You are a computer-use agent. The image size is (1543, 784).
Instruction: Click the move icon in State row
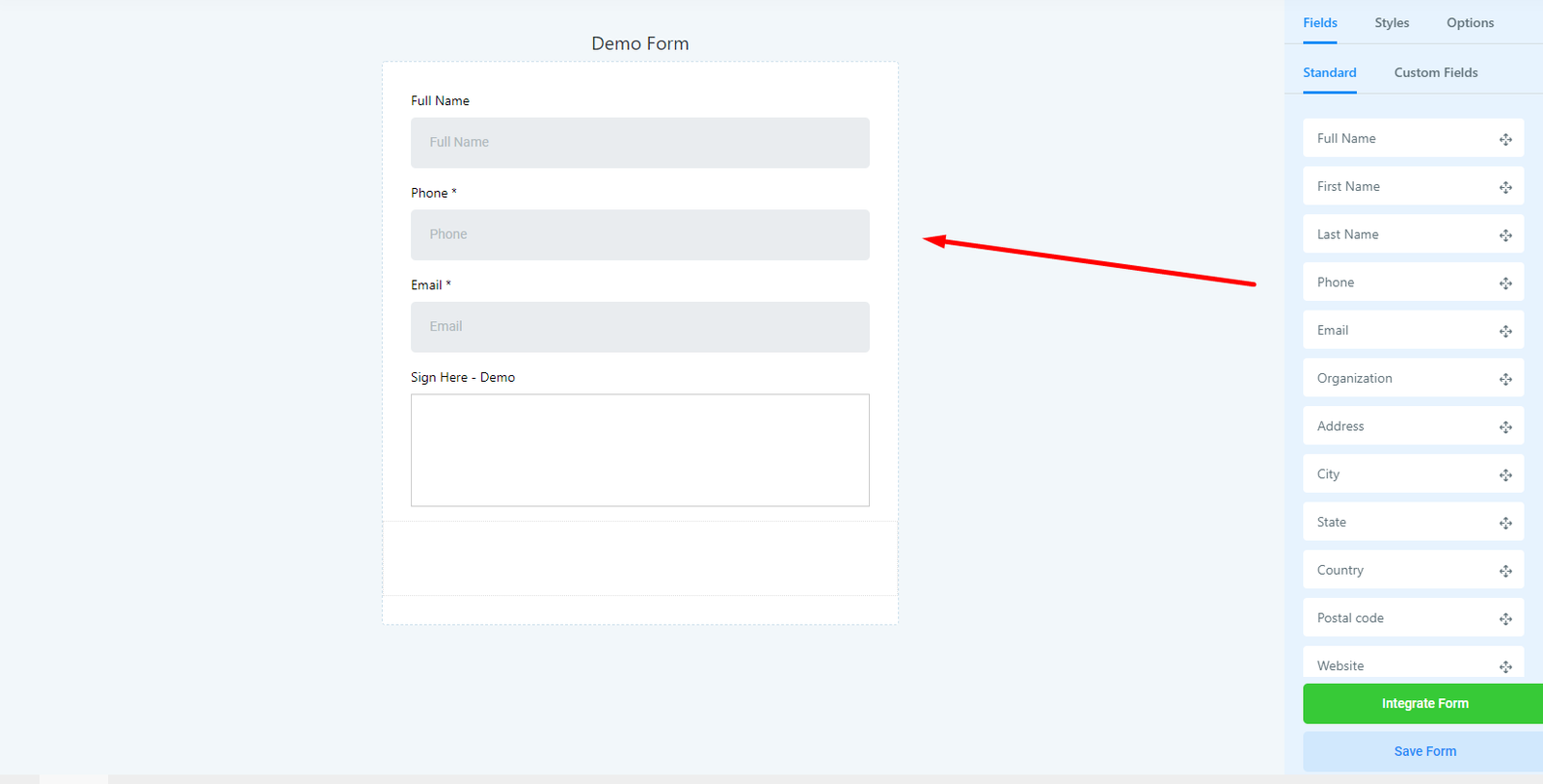(x=1505, y=523)
